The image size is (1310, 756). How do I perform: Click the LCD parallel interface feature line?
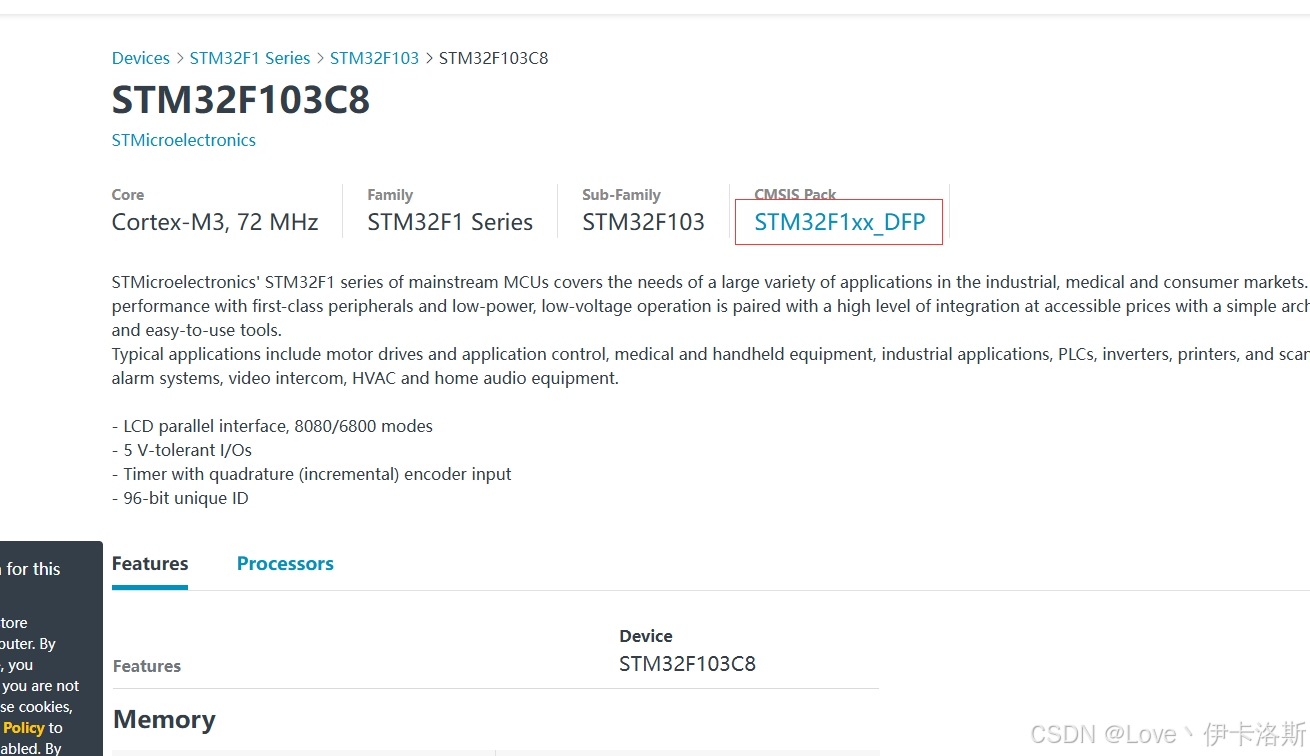272,426
